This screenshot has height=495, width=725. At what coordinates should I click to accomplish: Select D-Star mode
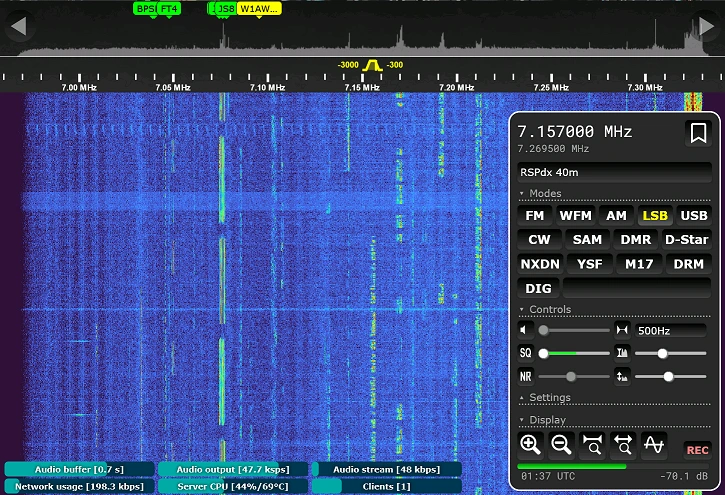click(687, 239)
